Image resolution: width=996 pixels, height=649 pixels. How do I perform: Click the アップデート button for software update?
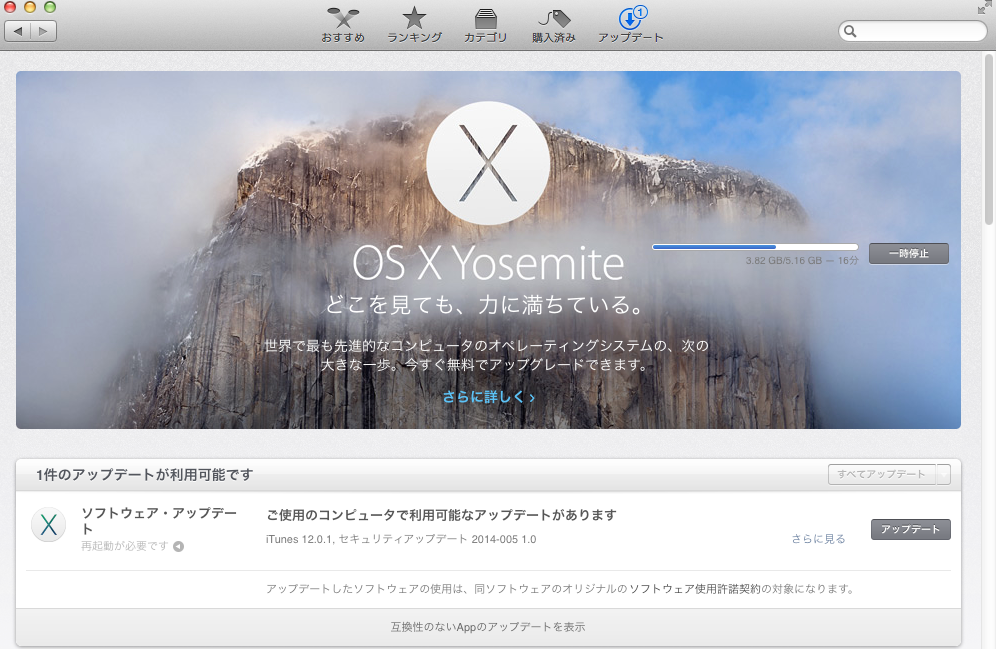click(910, 529)
